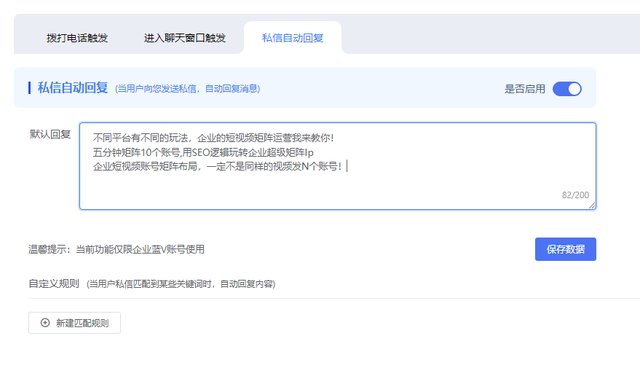Switch to the 拨打电话触发 tab
Screen dimensions: 640x384
tap(77, 38)
